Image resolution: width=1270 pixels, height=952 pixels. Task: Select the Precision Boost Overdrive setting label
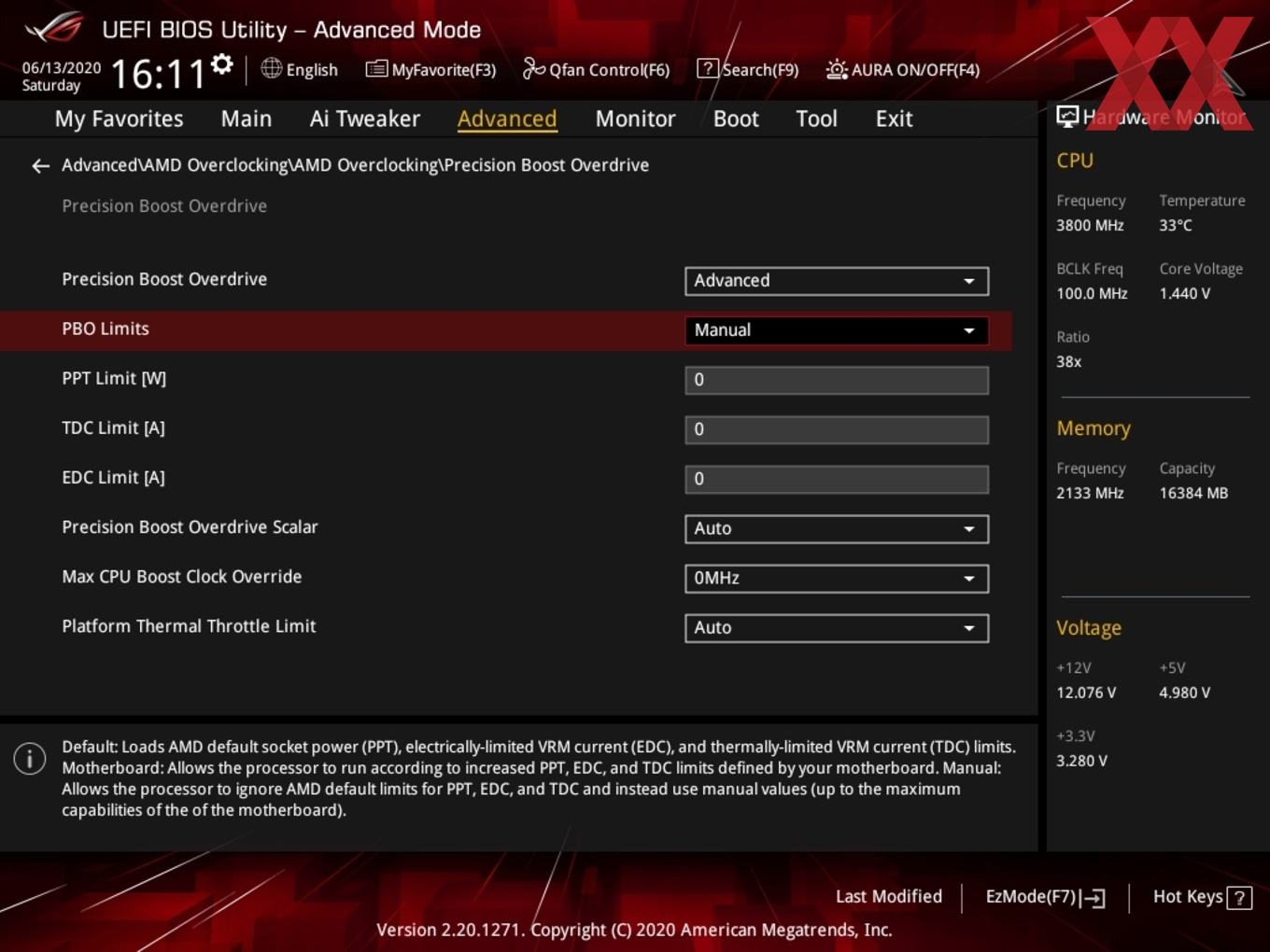(x=164, y=279)
